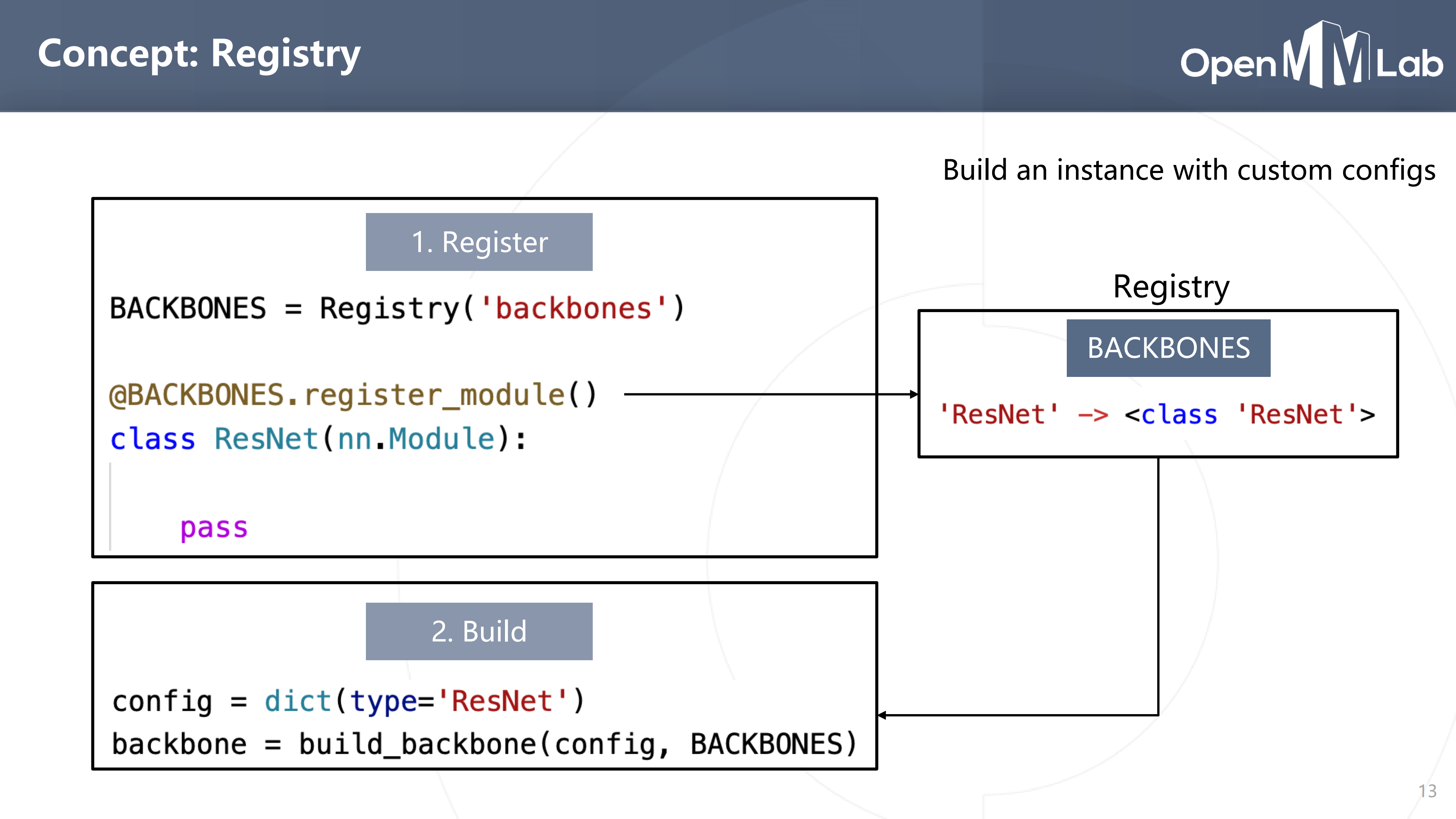This screenshot has height=819, width=1456.
Task: Click the purple 'pass' keyword
Action: click(214, 528)
